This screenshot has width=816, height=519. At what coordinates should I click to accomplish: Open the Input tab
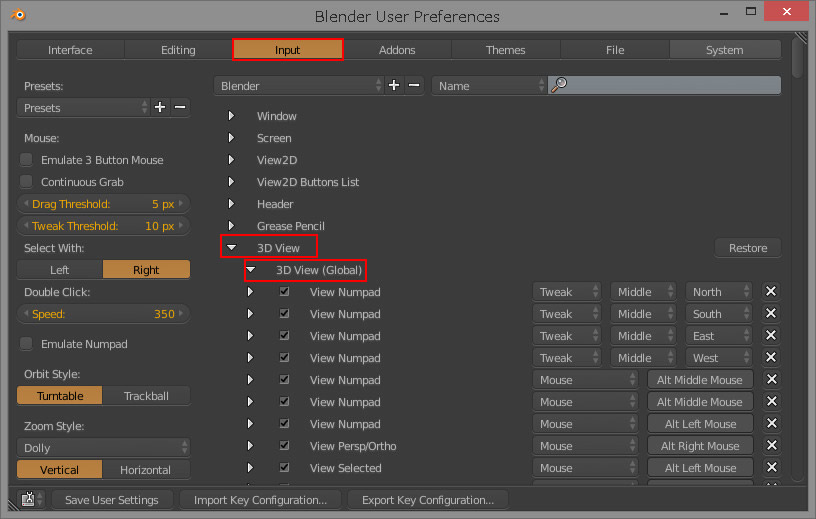click(287, 50)
